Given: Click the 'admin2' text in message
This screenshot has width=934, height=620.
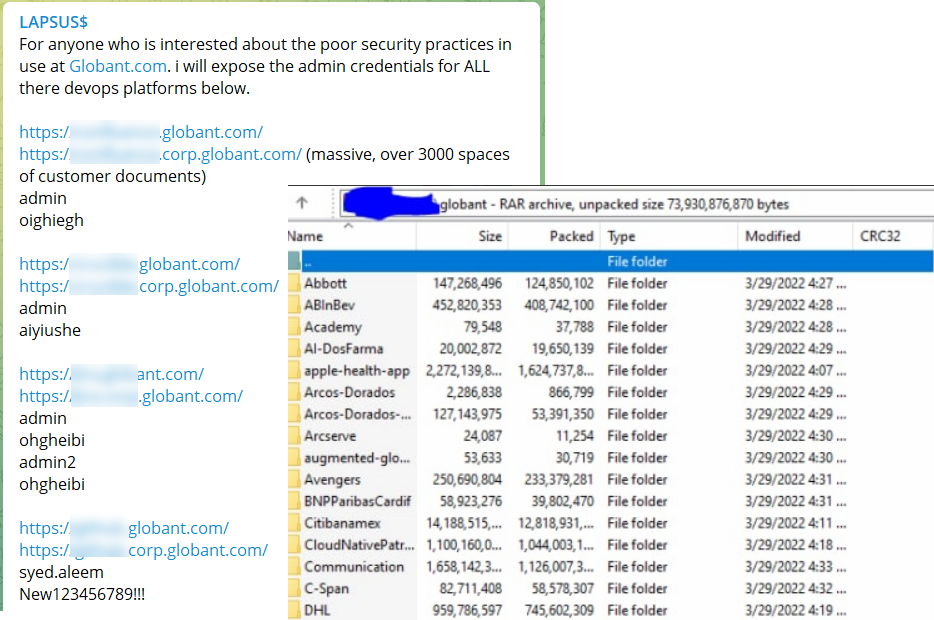Looking at the screenshot, I should (x=48, y=462).
